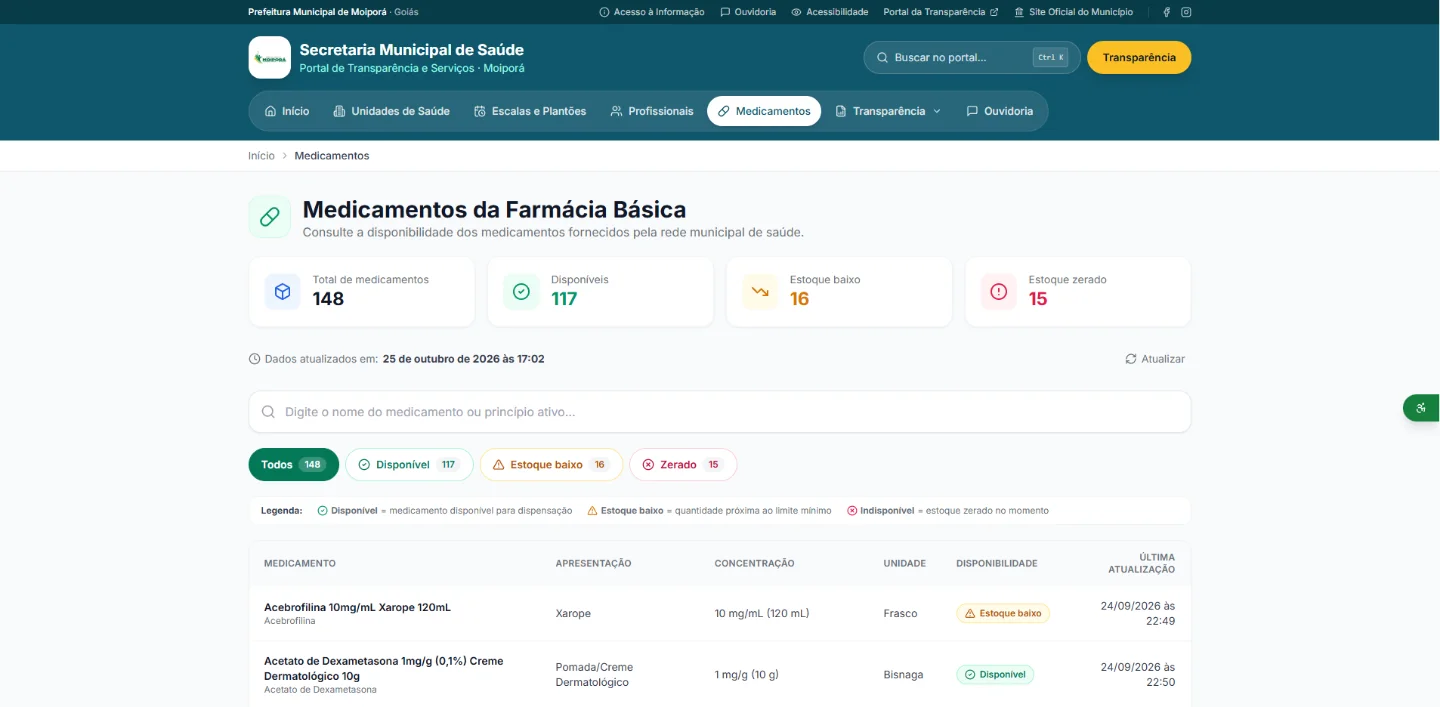1440x707 pixels.
Task: Click the 1 mg/g (10 g) concentration cell
Action: 747,674
